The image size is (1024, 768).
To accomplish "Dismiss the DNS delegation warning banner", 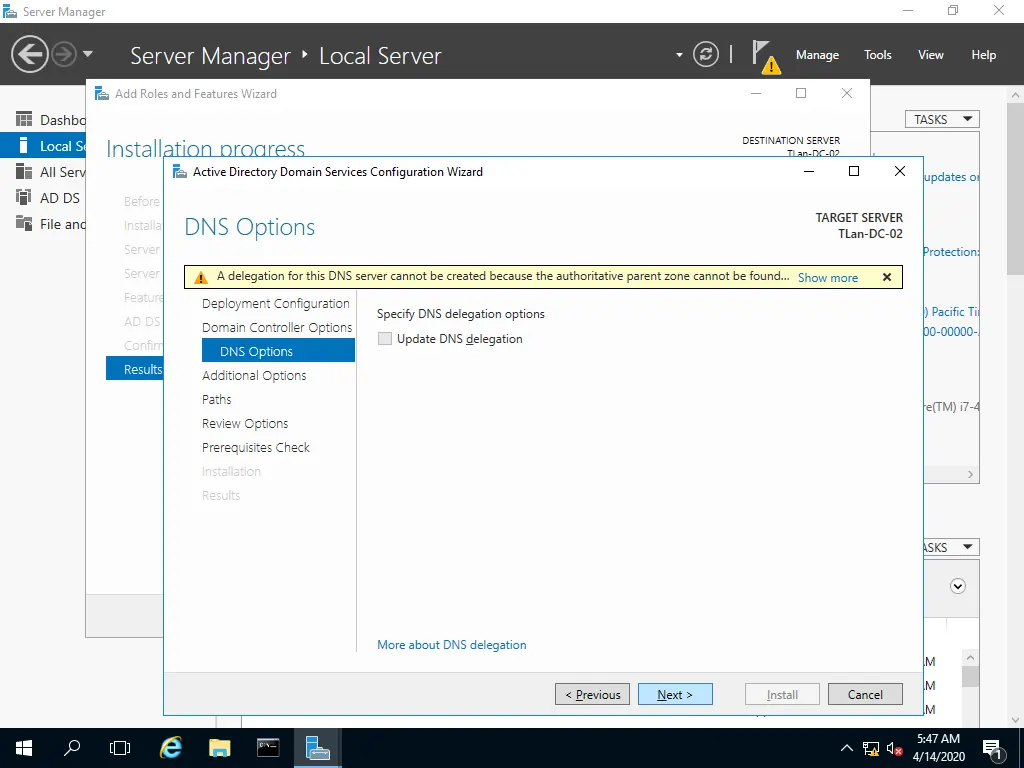I will [886, 277].
